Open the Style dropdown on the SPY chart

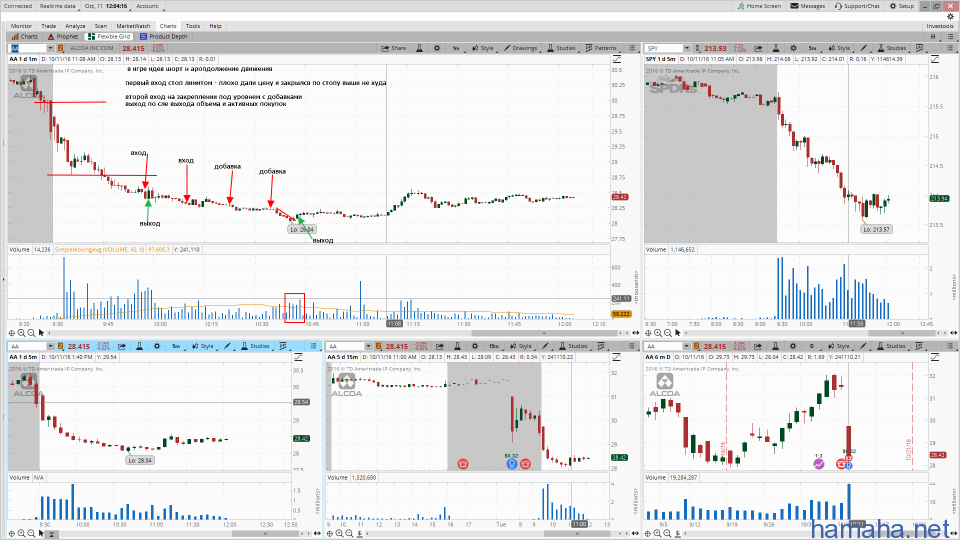[839, 48]
